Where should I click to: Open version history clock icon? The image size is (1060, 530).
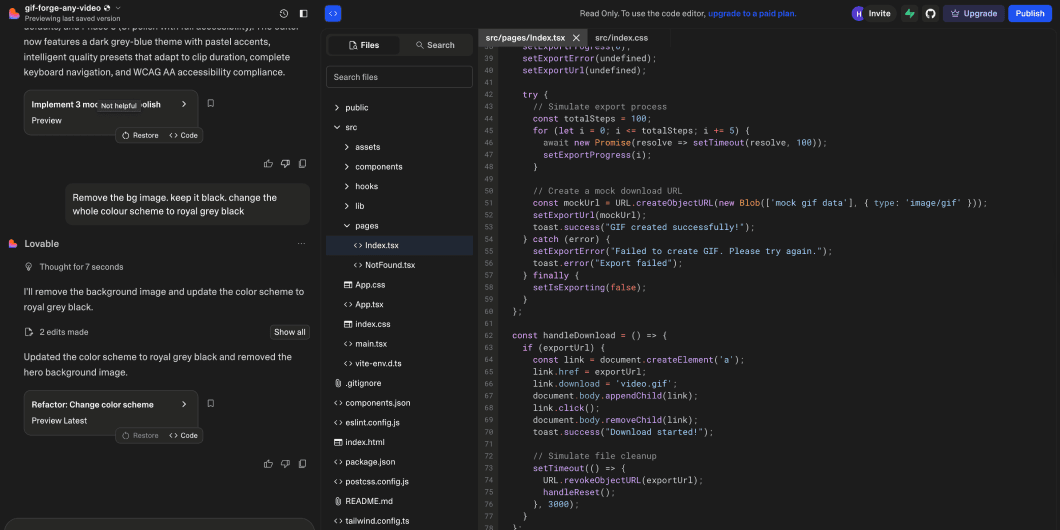point(284,13)
